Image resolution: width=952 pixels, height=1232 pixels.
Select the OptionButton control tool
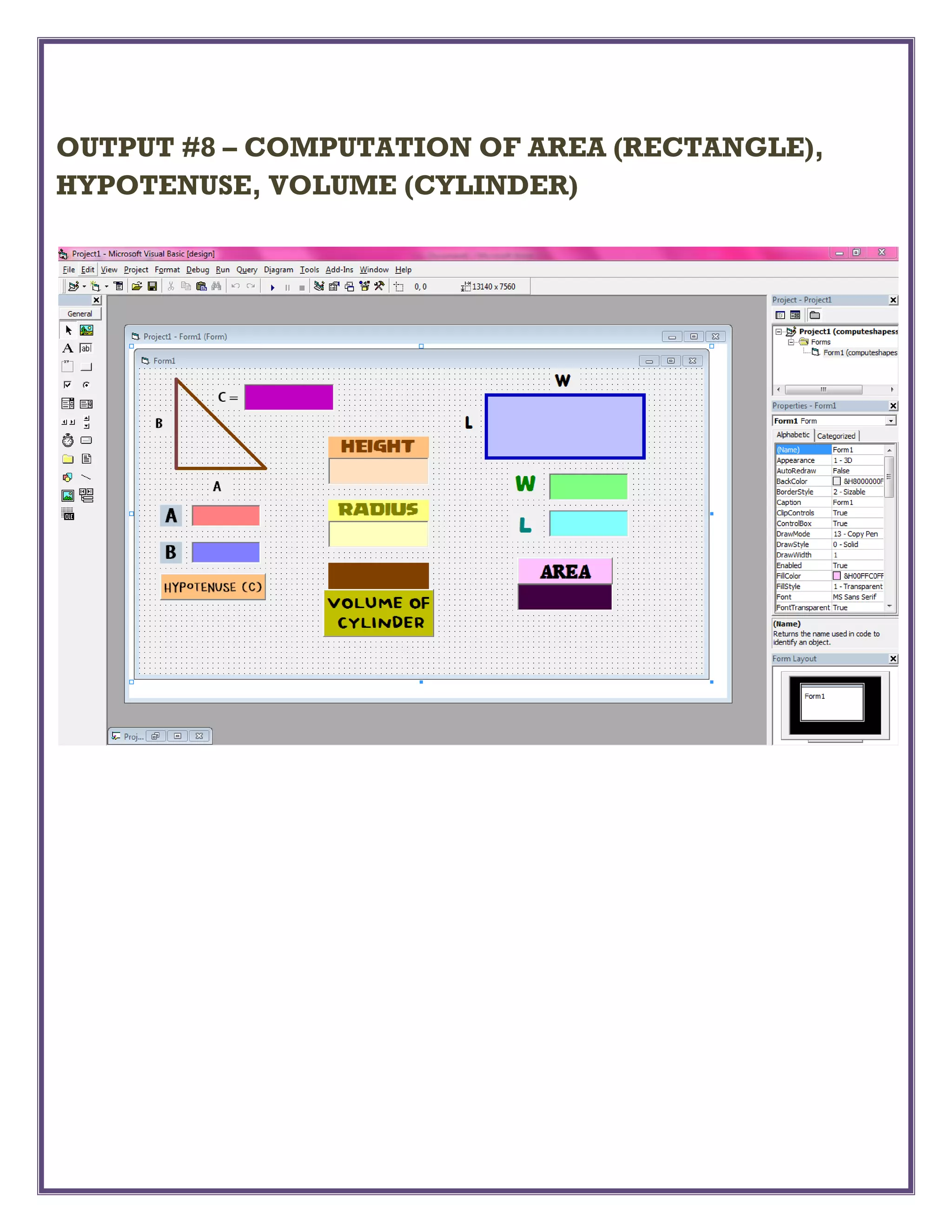tap(86, 385)
